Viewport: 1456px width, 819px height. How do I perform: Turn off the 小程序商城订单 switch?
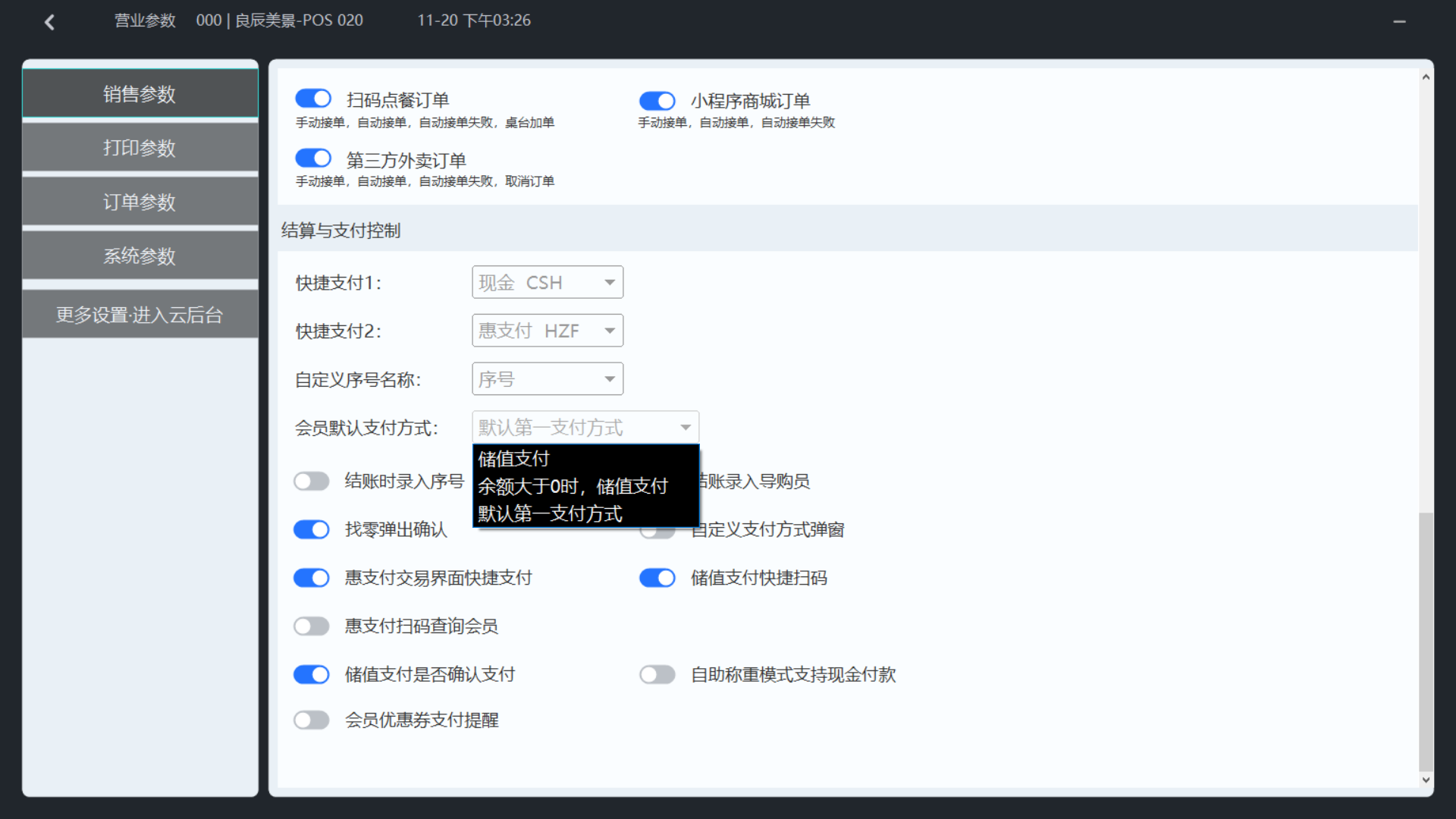657,101
